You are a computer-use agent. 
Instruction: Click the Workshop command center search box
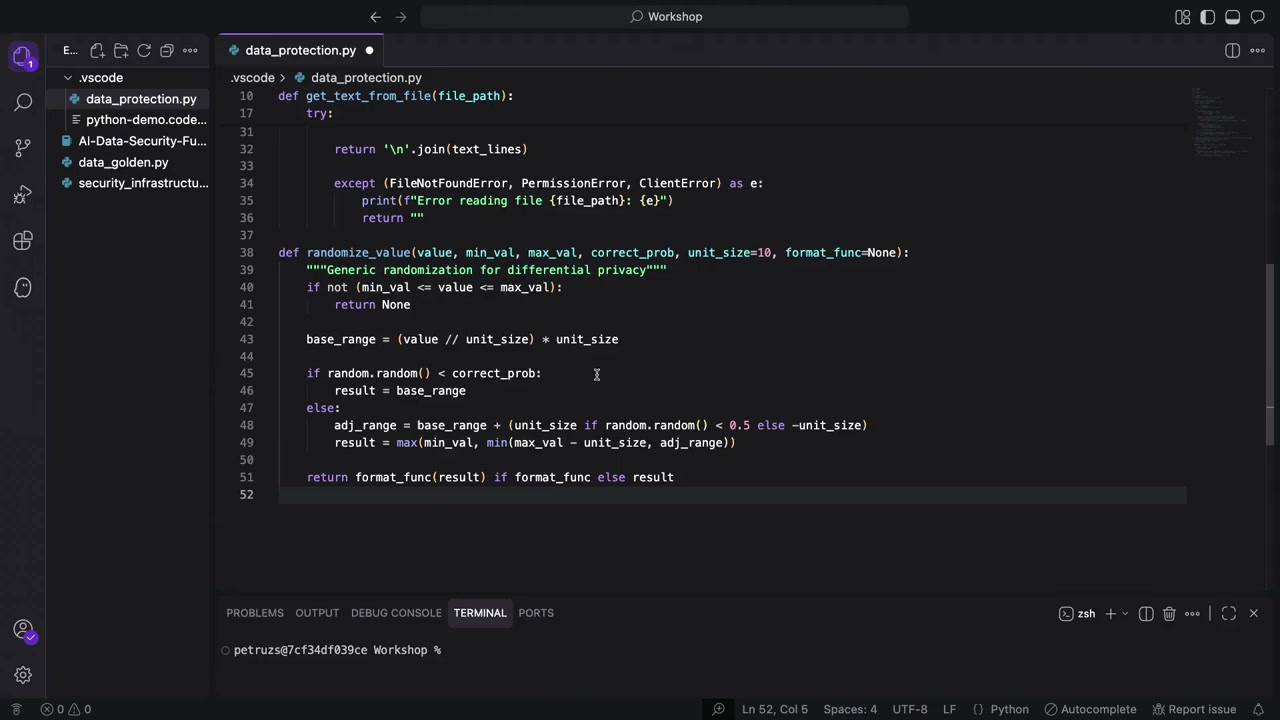[x=665, y=17]
